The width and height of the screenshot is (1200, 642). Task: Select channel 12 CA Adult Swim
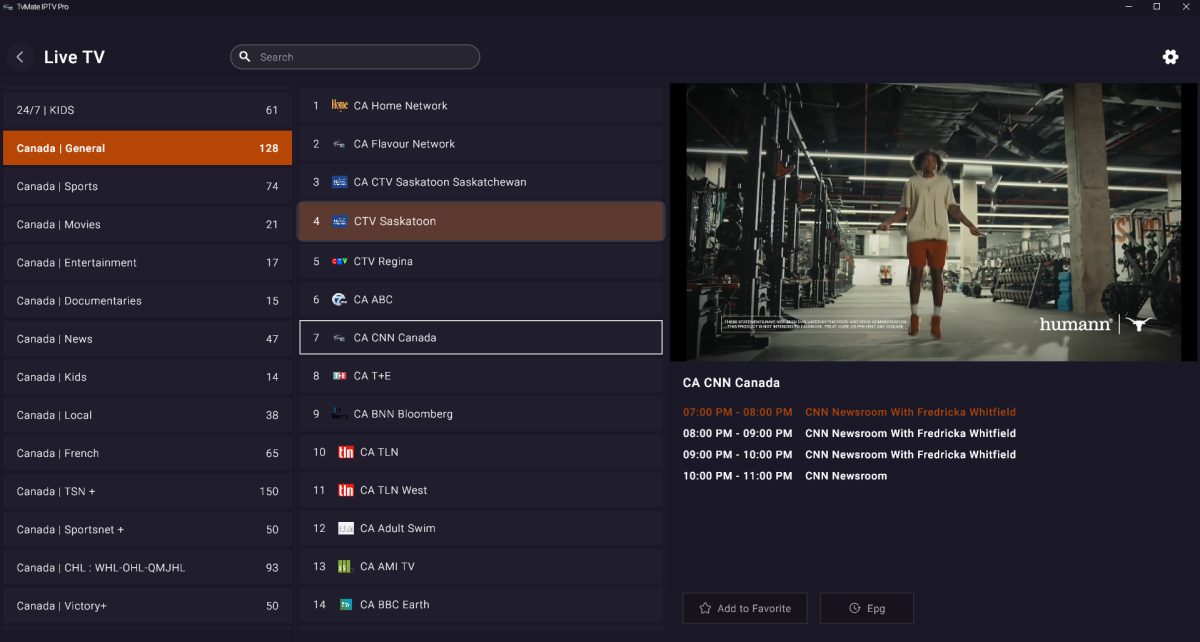pos(480,529)
